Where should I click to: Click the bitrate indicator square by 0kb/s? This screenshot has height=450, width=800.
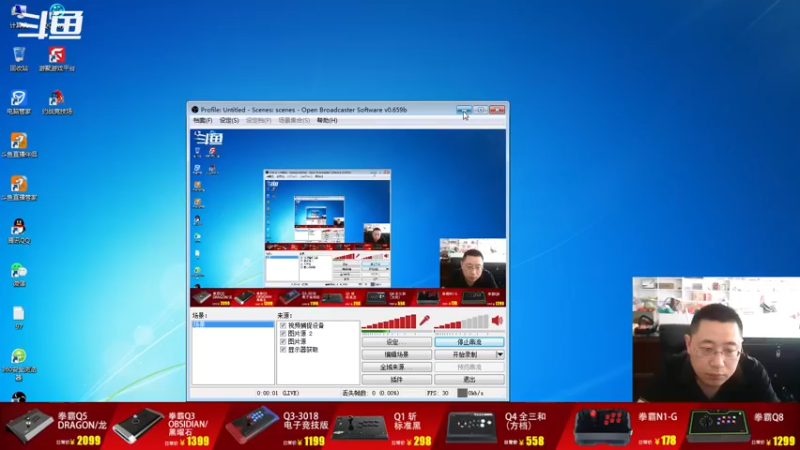pos(462,393)
